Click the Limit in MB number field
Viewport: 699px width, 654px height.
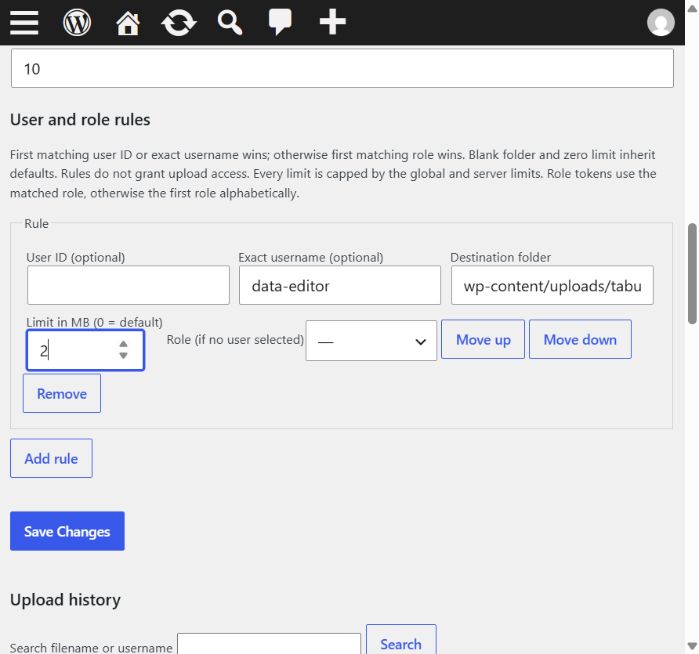click(85, 350)
